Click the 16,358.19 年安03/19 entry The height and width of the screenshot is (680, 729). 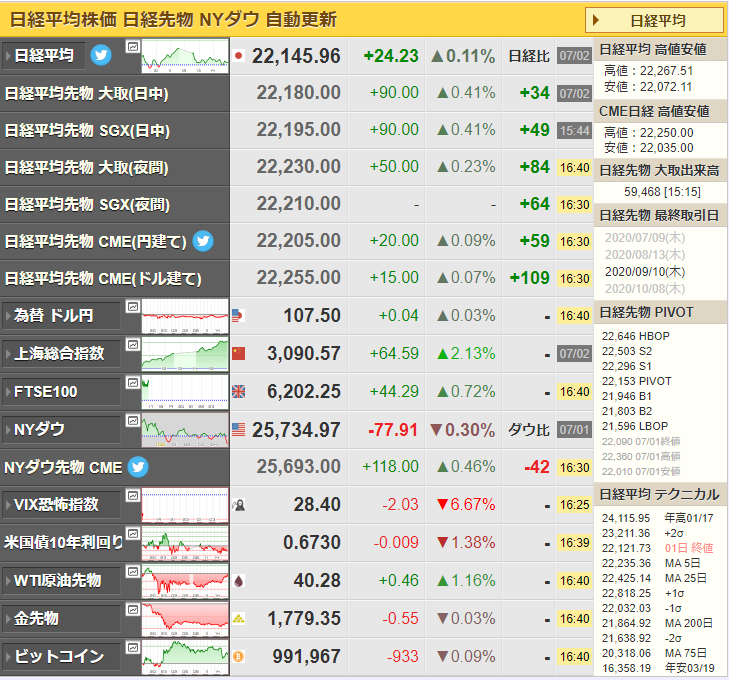tap(658, 668)
